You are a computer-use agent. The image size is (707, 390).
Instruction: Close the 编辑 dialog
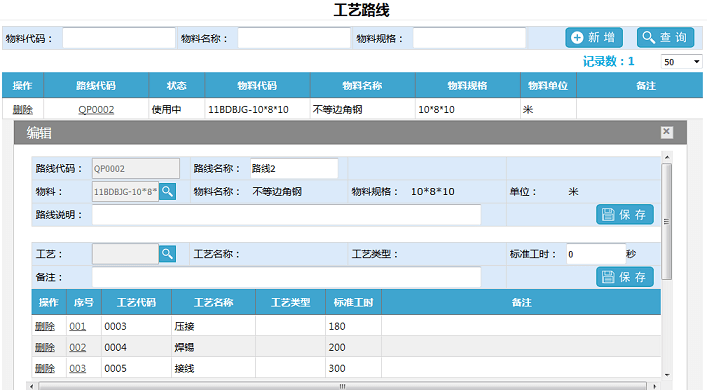(666, 132)
